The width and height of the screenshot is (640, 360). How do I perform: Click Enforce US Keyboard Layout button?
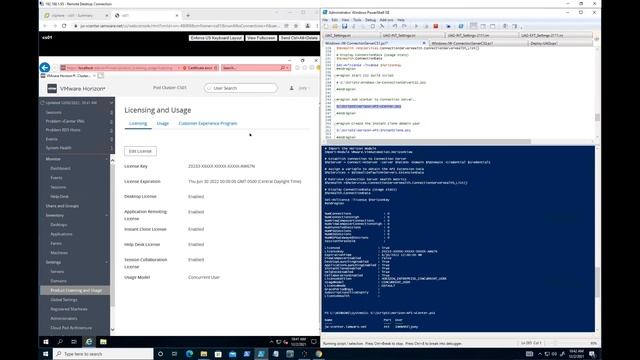tap(216, 38)
